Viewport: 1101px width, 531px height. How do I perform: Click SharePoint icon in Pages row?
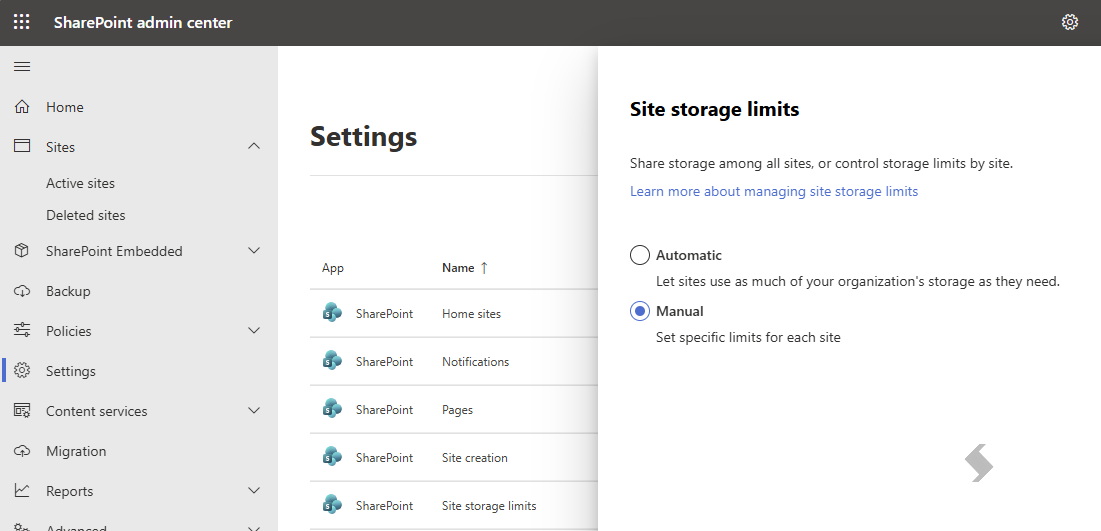(x=331, y=409)
